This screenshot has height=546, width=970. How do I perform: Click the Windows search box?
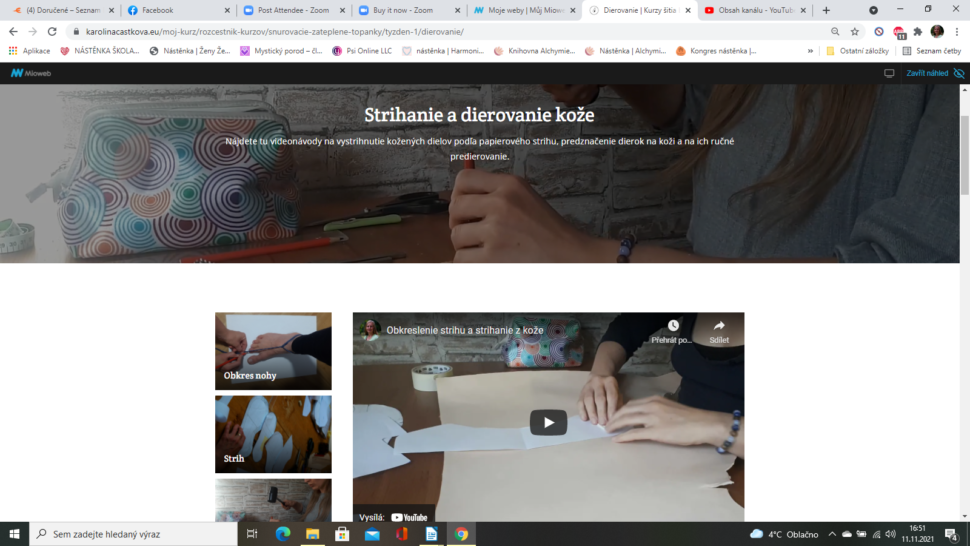point(133,534)
